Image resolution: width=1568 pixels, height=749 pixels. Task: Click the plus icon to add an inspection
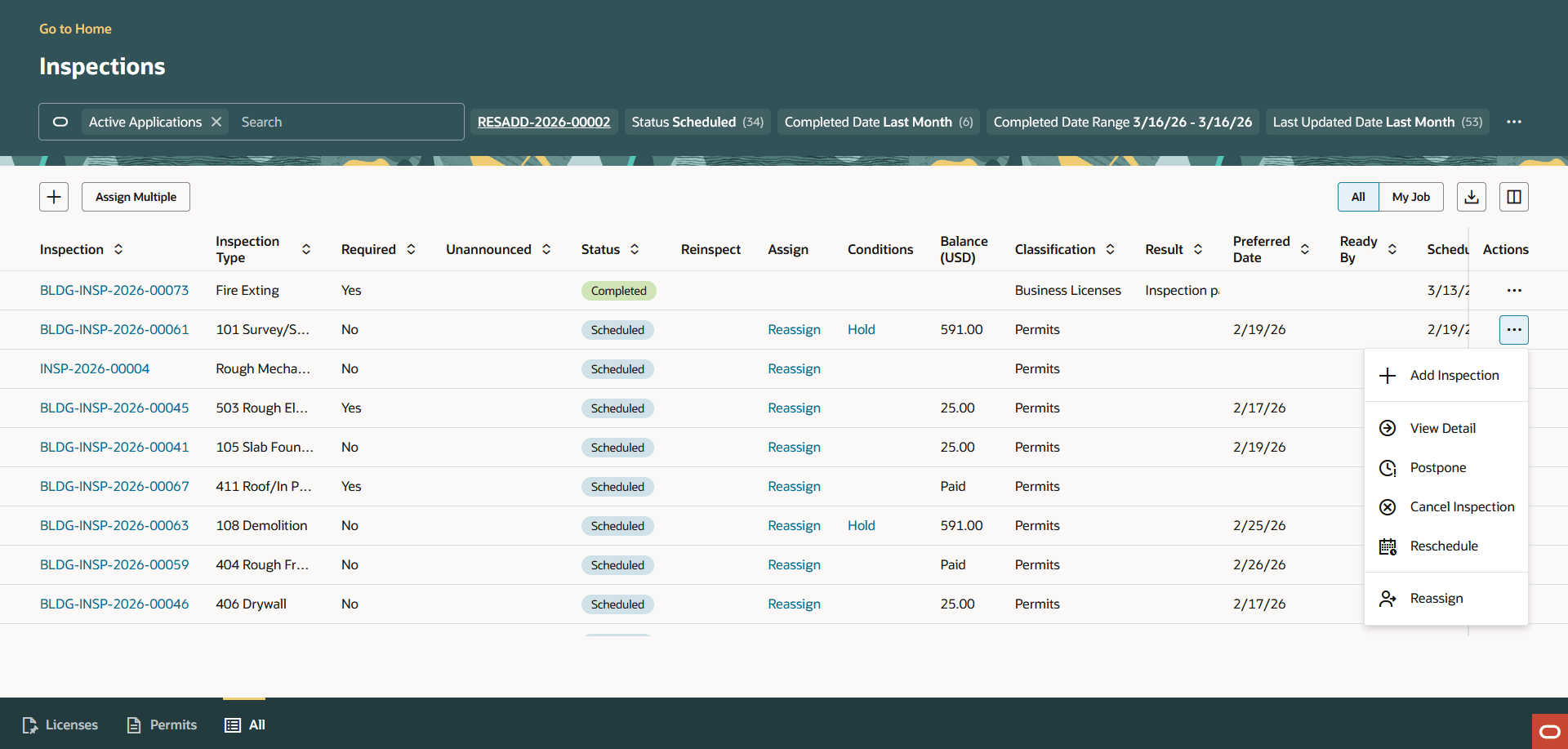[x=54, y=196]
